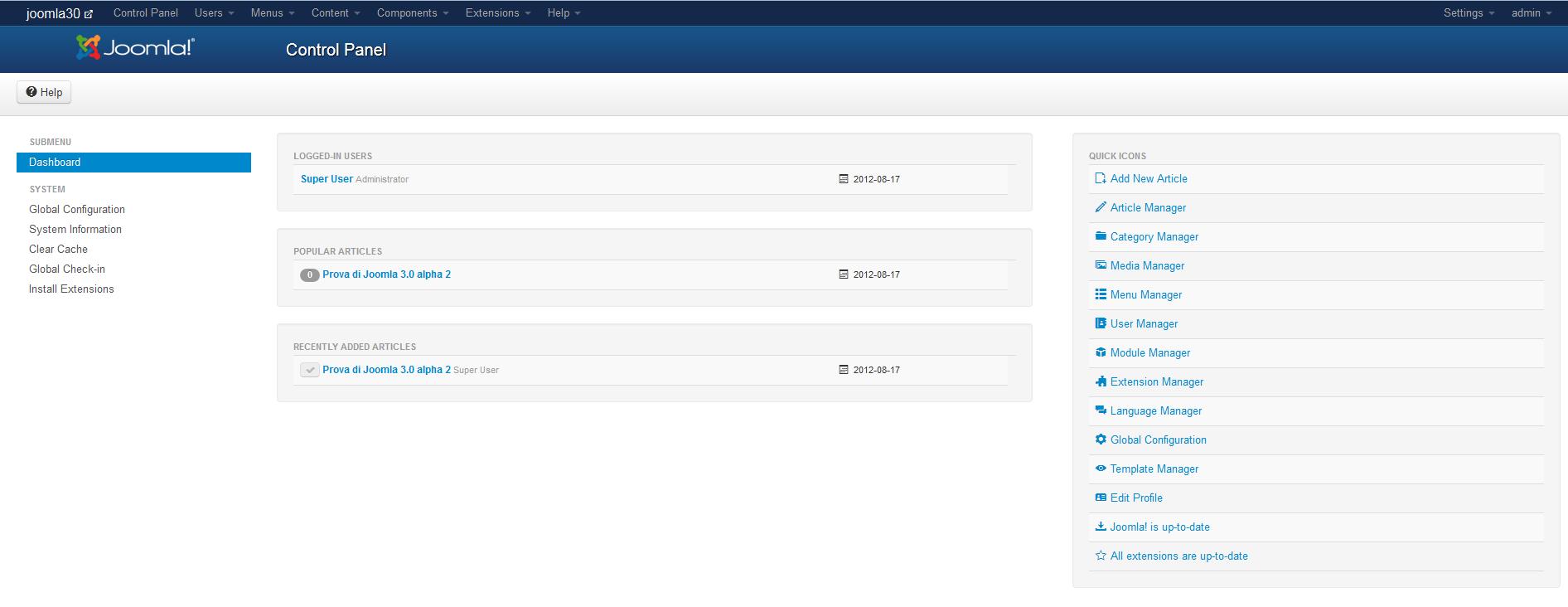Click the external link icon beside joomla30
Screen dimensions: 1568x607
pos(89,14)
